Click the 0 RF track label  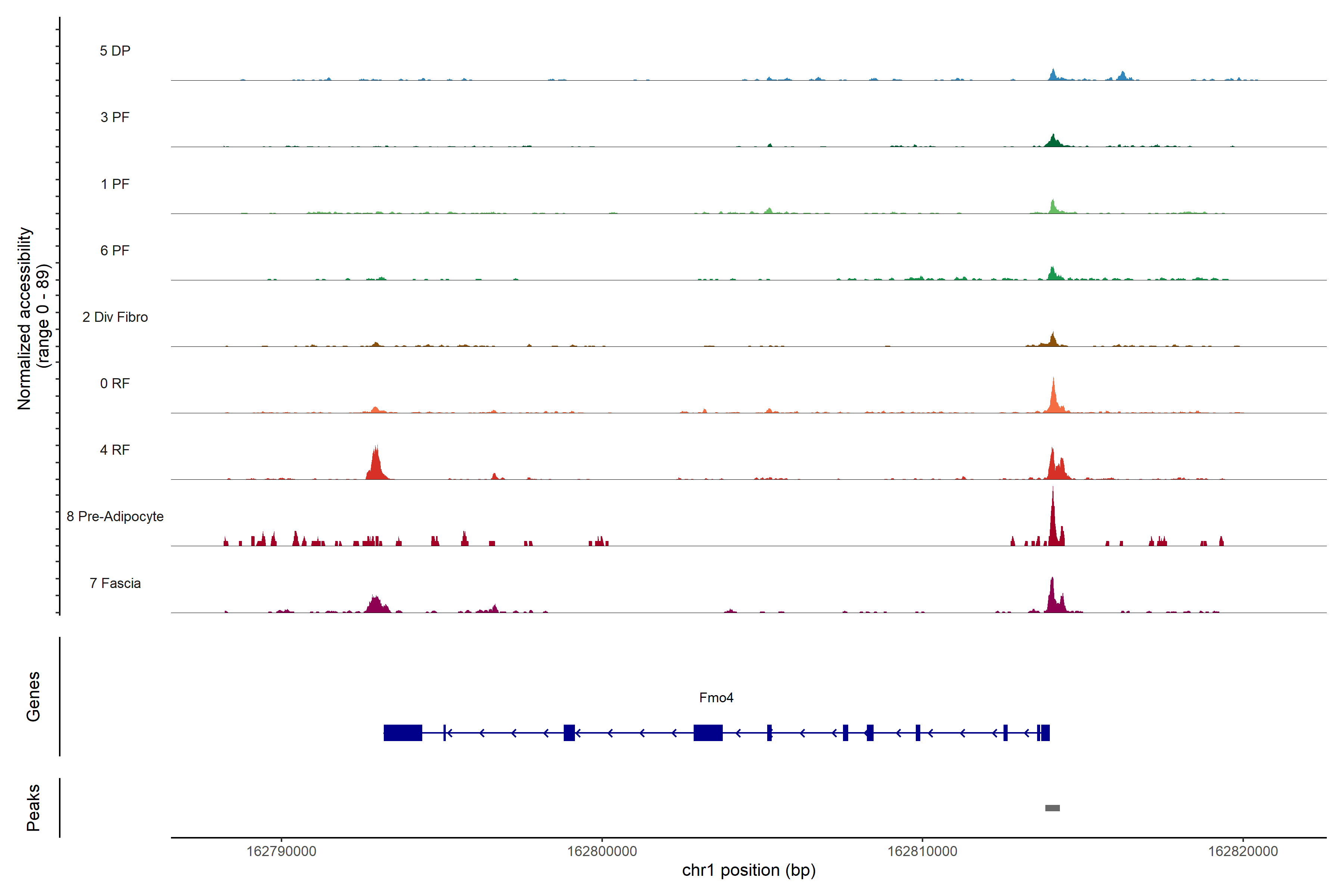[115, 383]
